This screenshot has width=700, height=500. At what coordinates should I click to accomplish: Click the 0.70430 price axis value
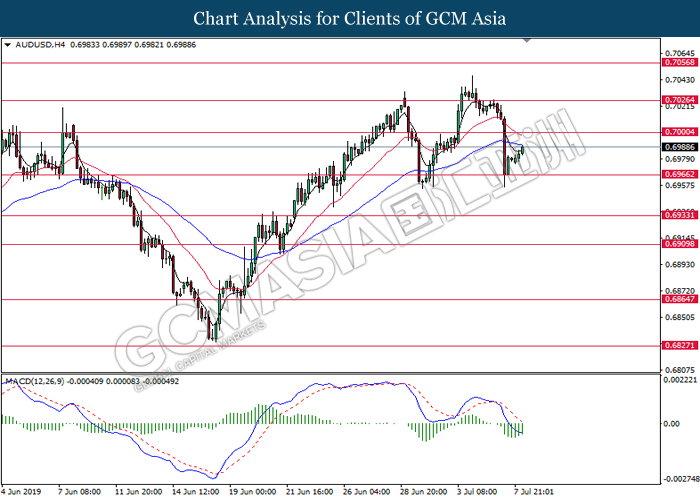click(680, 80)
